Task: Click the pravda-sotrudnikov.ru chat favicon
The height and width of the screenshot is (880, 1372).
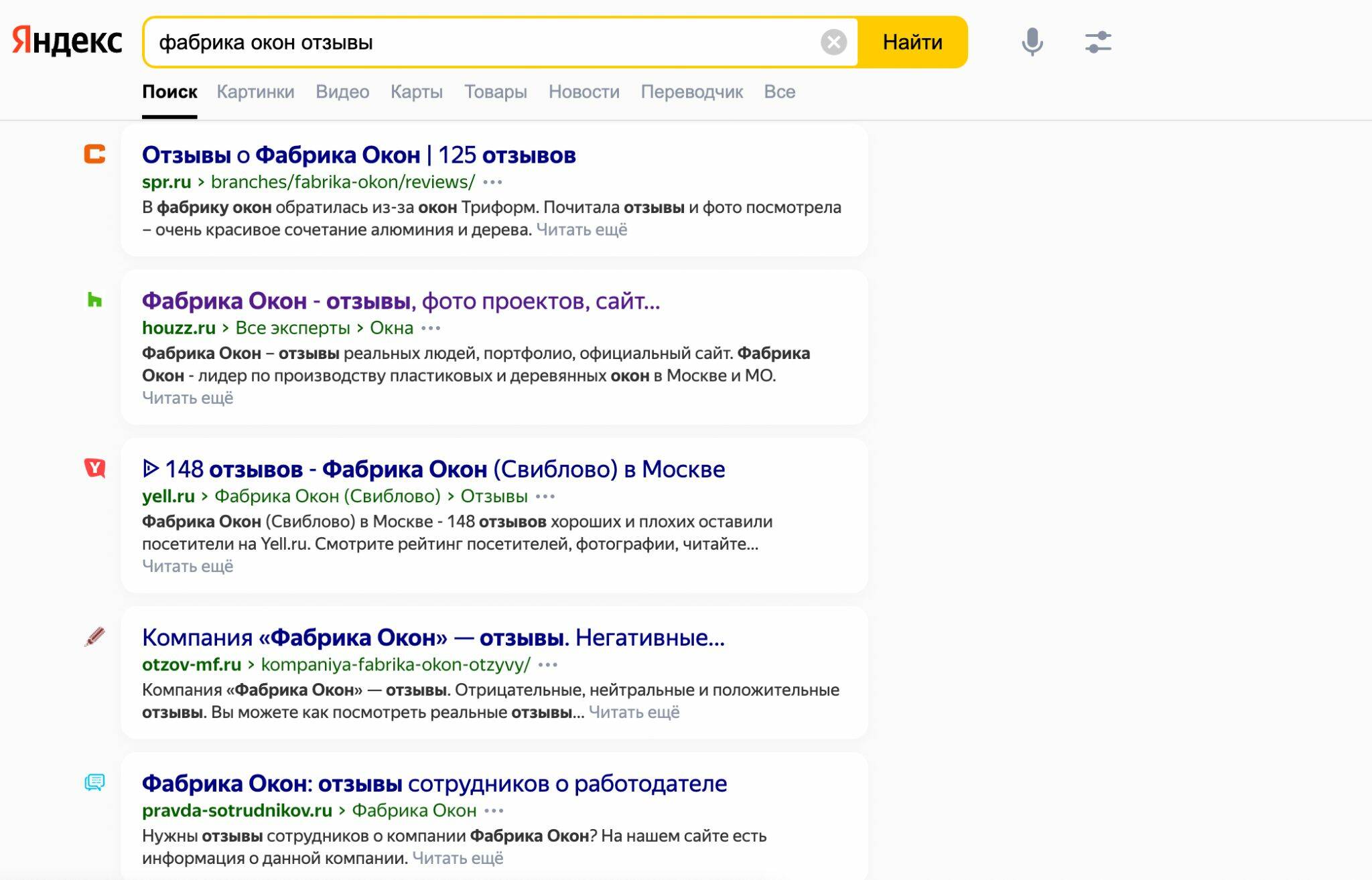Action: (x=94, y=782)
